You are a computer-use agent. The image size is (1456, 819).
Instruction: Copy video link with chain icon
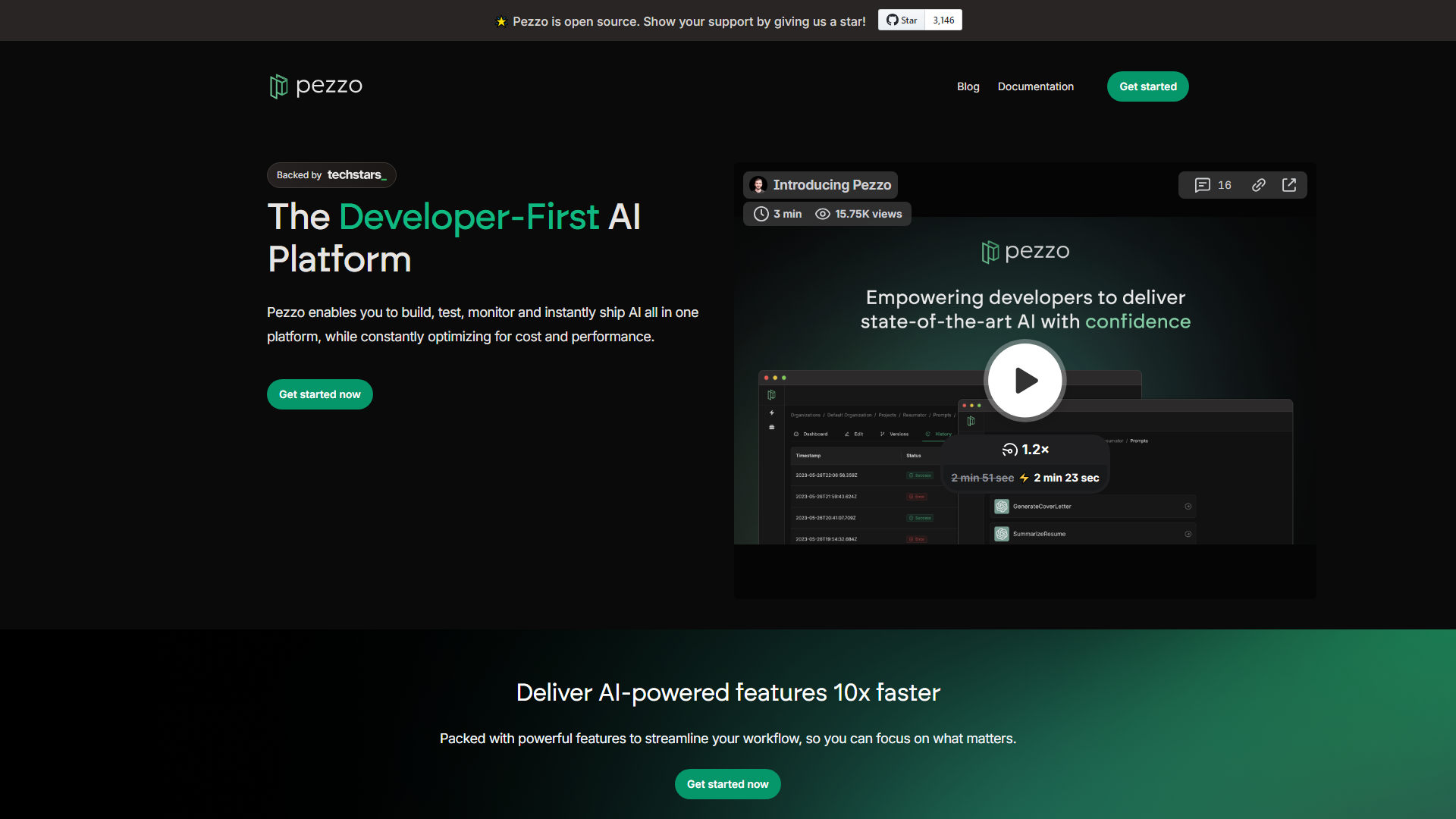click(x=1258, y=185)
